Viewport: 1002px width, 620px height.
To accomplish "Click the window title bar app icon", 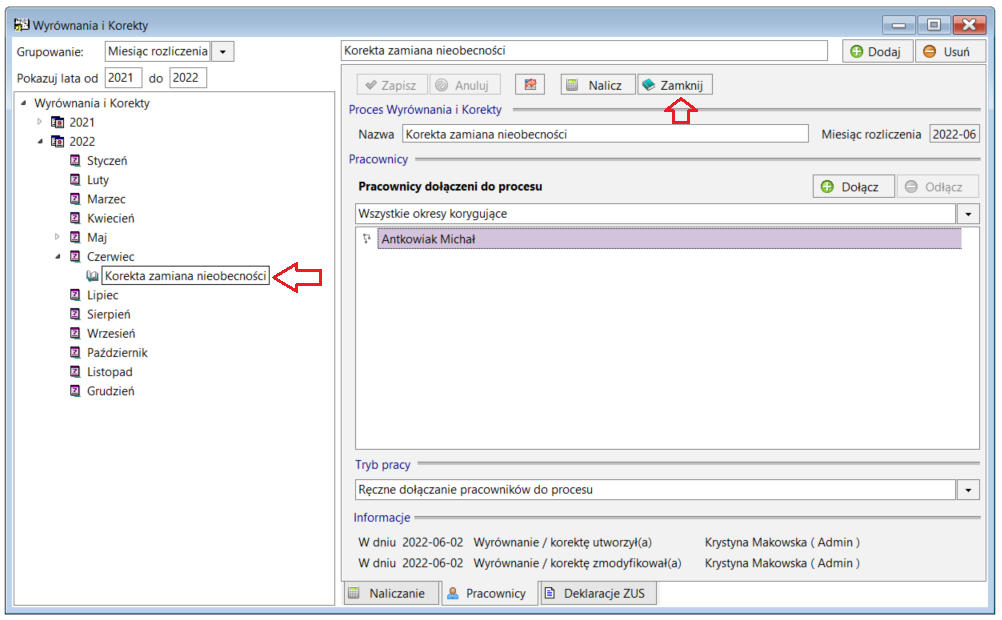I will click(x=21, y=25).
